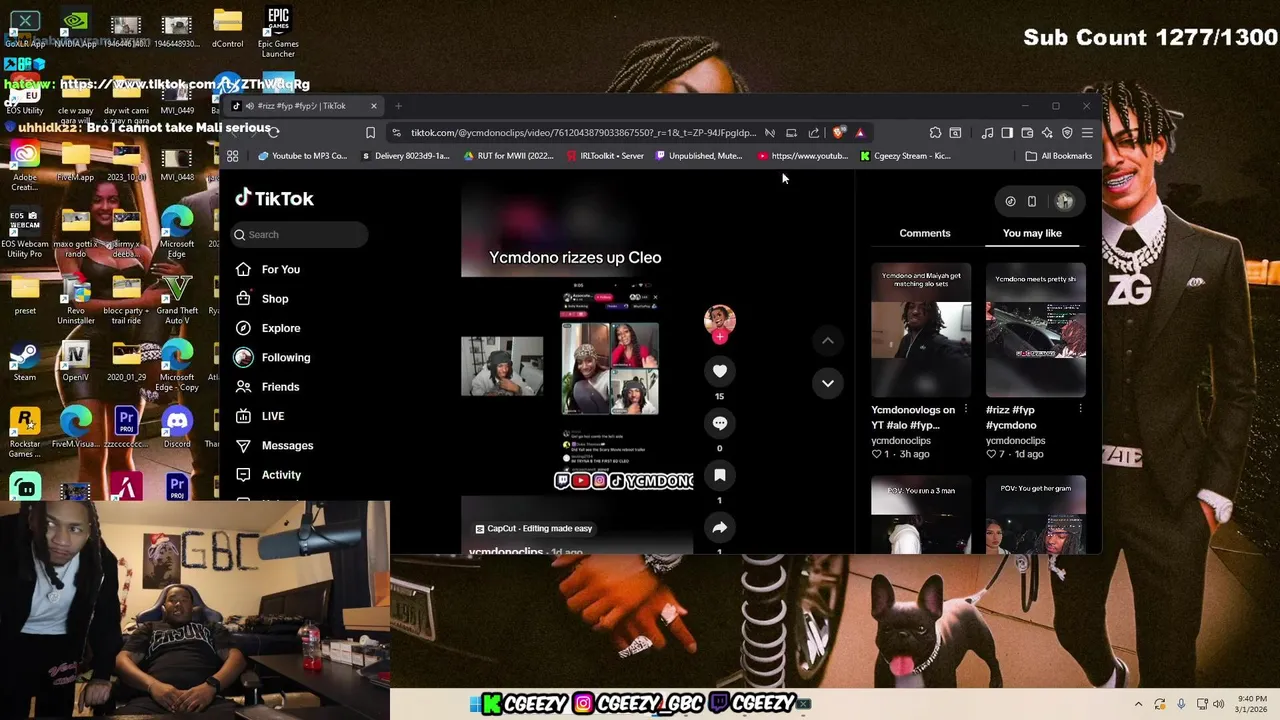Go to the next video with the down arrow

pyautogui.click(x=828, y=383)
